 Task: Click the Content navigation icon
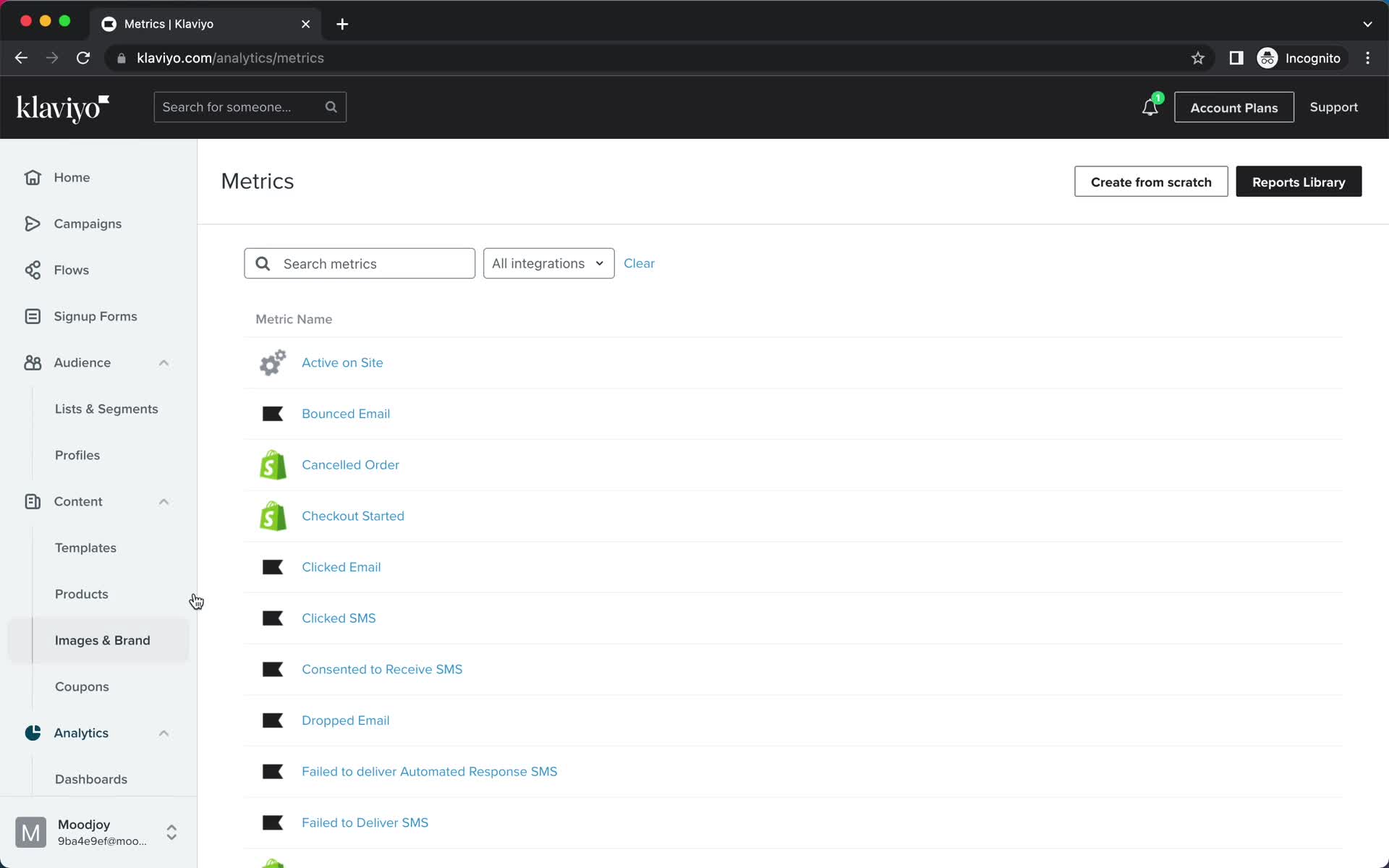32,501
